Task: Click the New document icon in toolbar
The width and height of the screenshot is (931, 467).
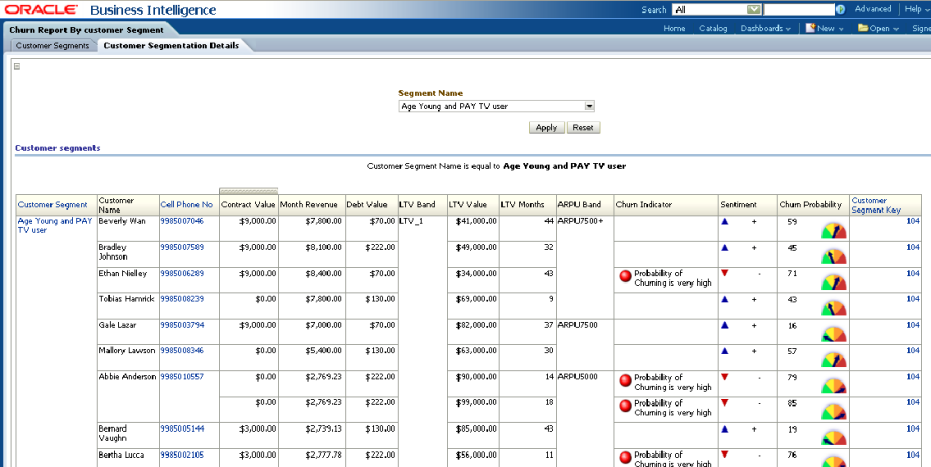Action: (x=810, y=28)
